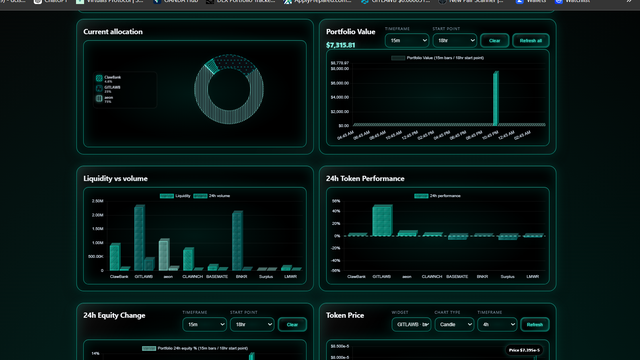
Task: Open the Wallets bookmark in browser bar
Action: pos(531,2)
